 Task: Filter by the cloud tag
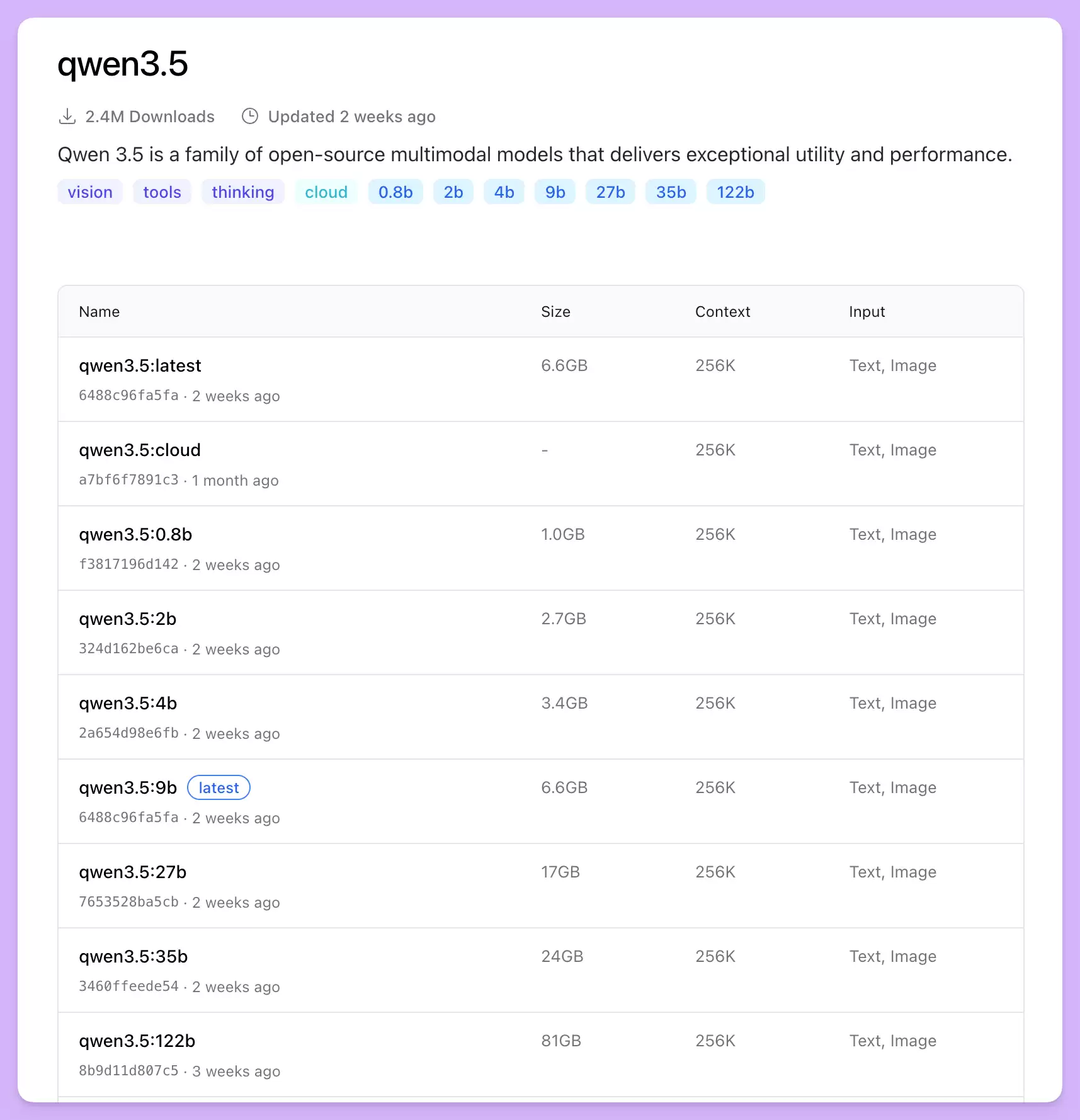pos(326,192)
